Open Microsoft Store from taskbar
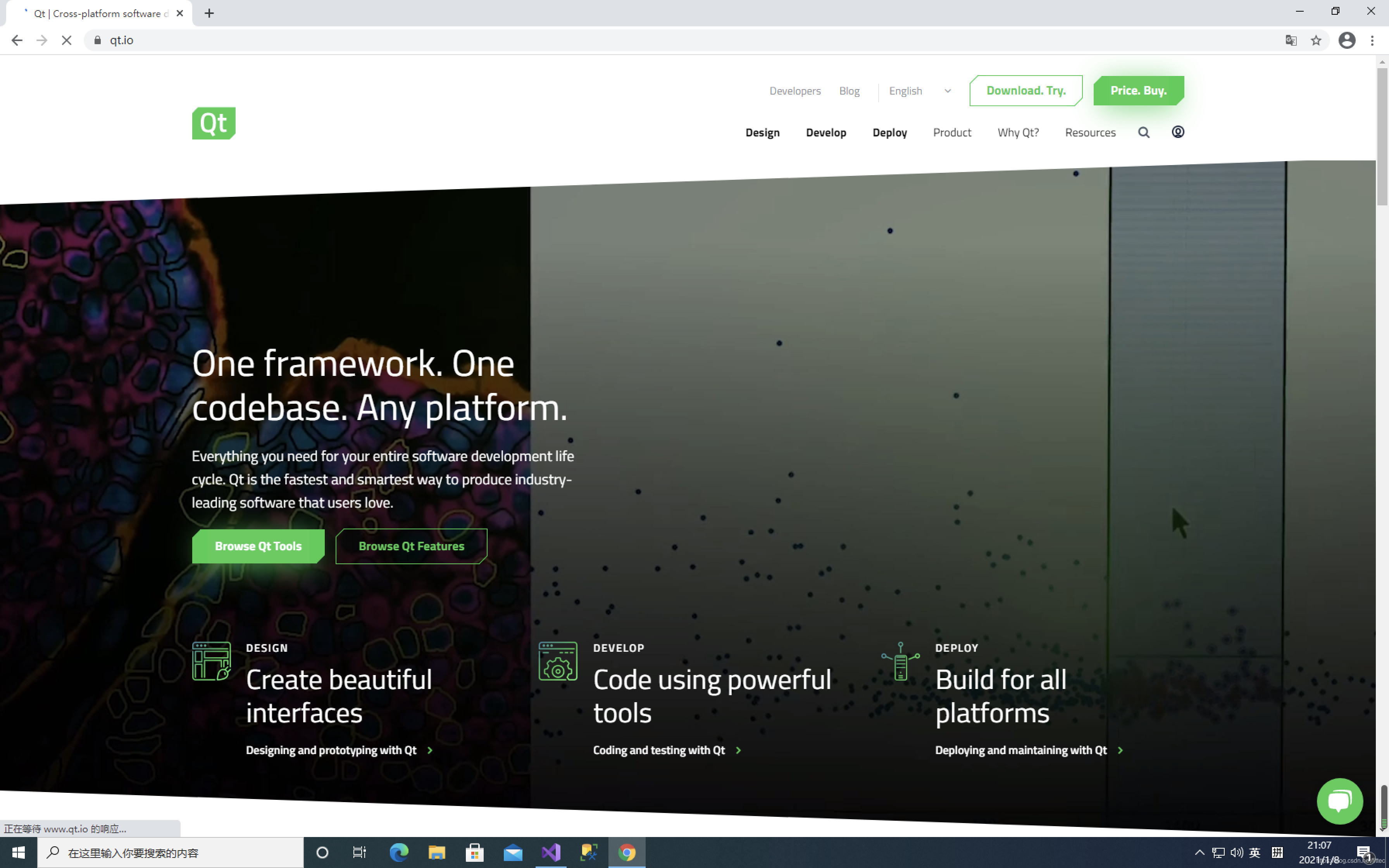The height and width of the screenshot is (868, 1389). (x=475, y=852)
